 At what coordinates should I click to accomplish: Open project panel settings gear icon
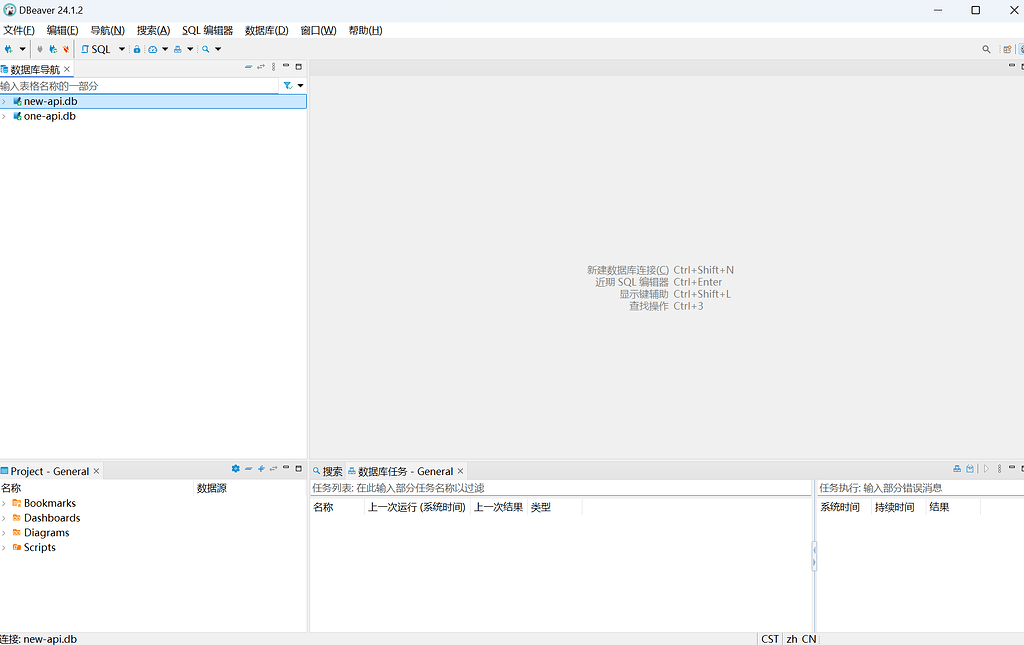point(236,469)
